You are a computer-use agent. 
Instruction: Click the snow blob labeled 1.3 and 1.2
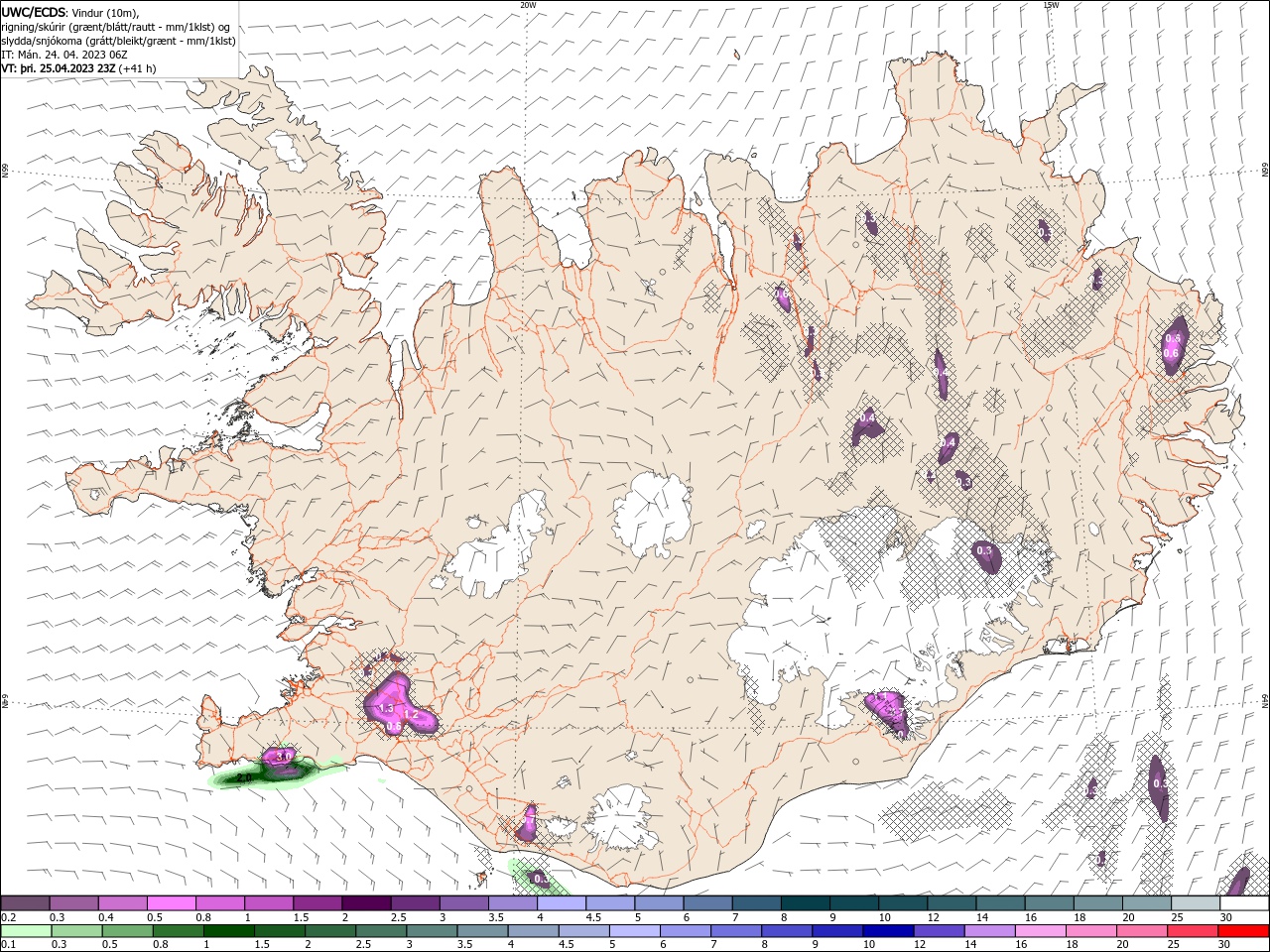400,705
